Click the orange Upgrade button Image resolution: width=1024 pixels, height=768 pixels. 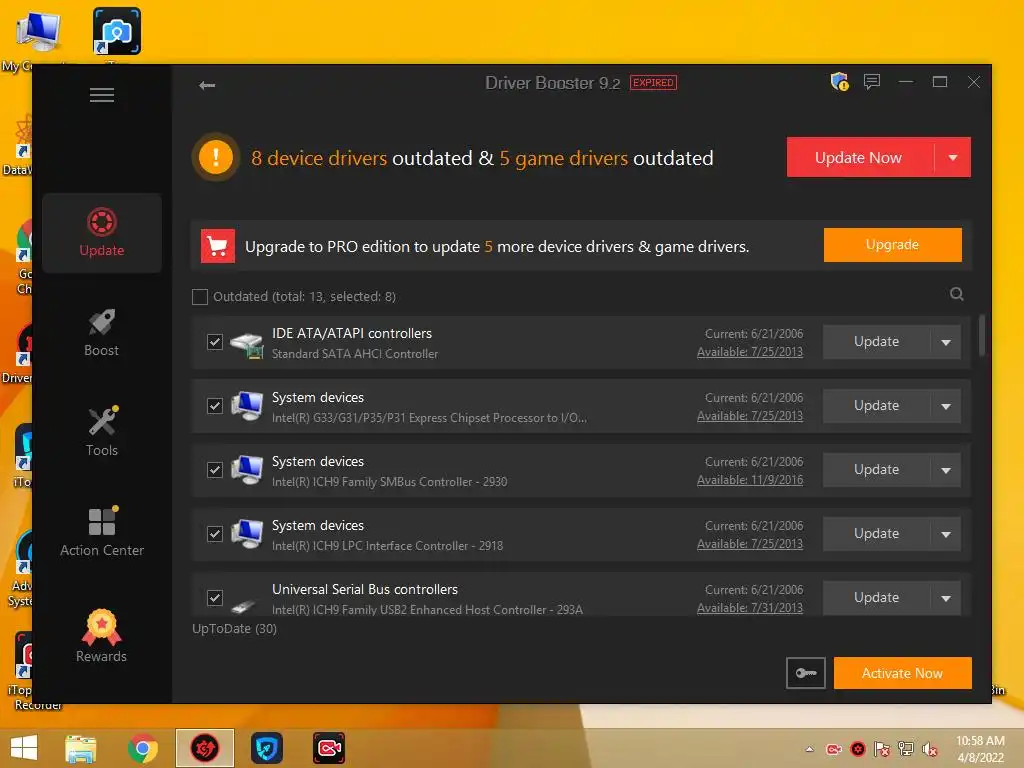(x=893, y=245)
